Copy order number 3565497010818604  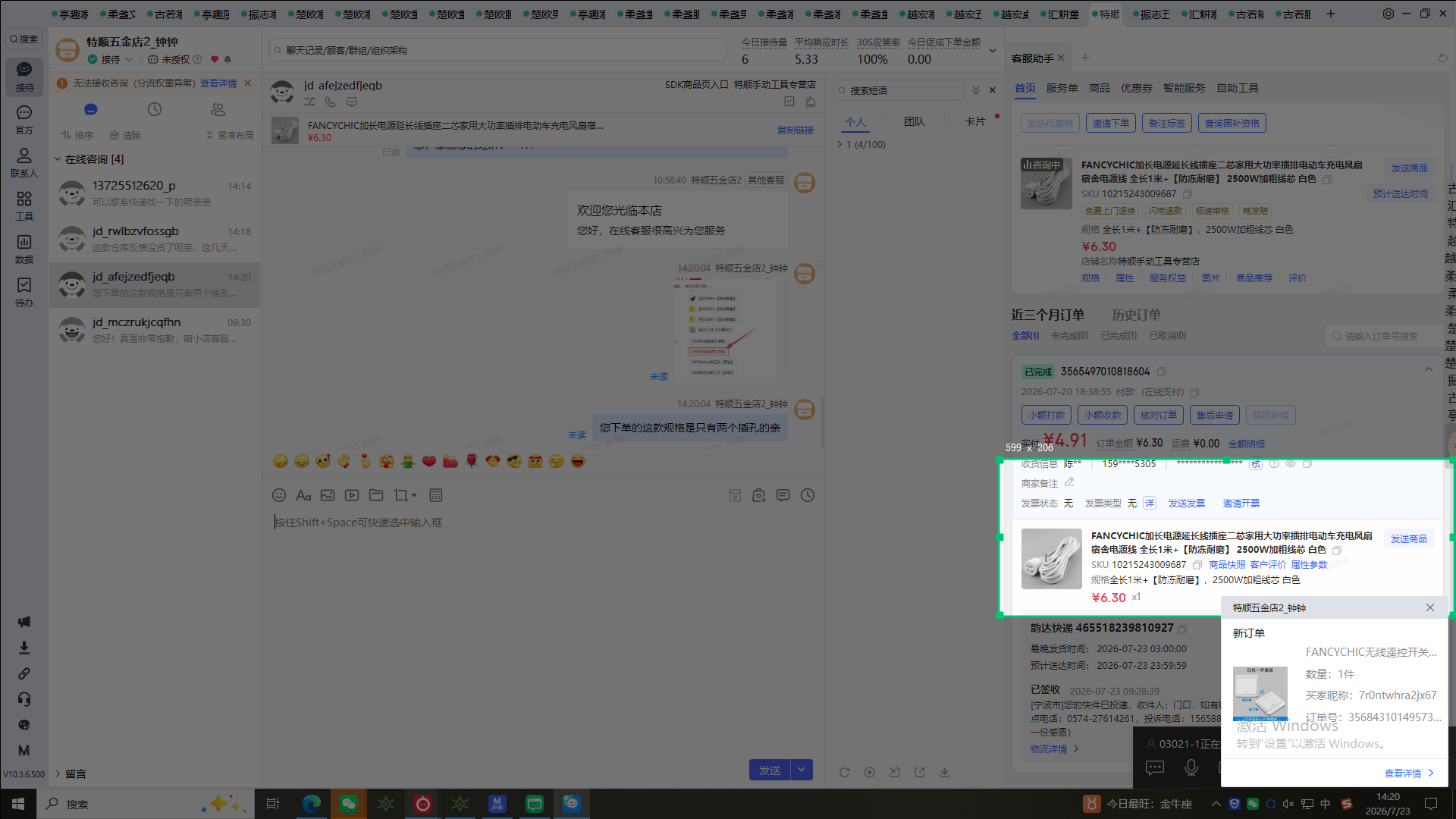[1162, 372]
